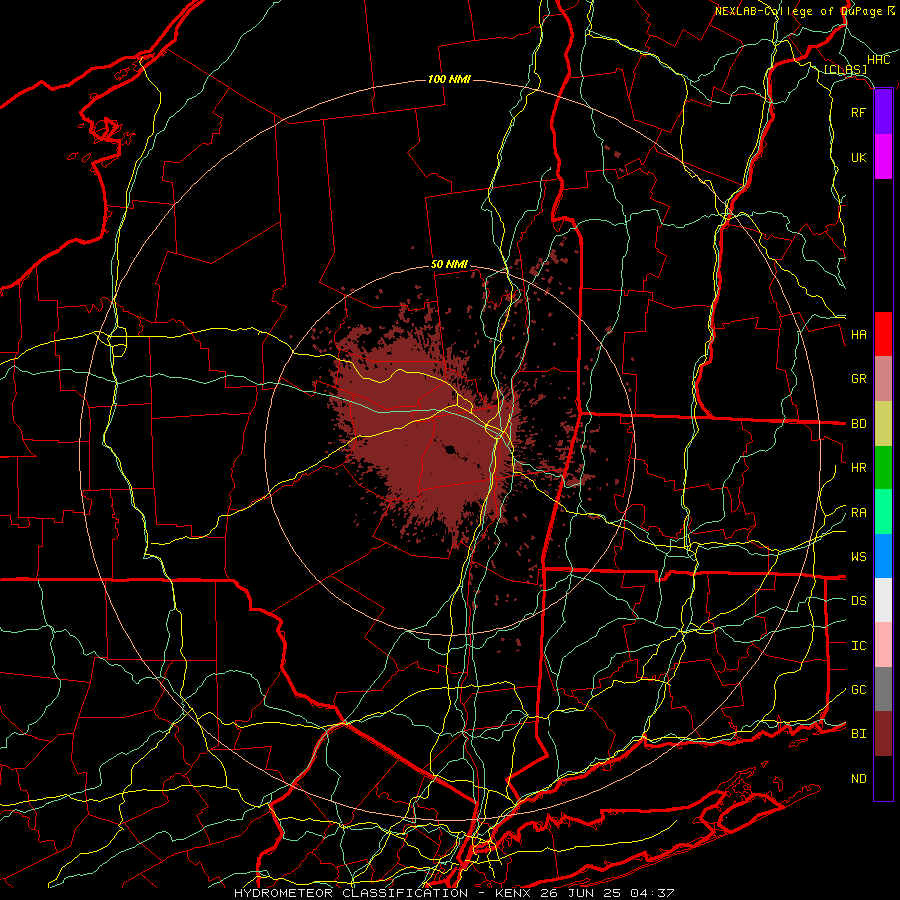
Task: Click the 26 JUN 25 date text
Action: pos(581,893)
